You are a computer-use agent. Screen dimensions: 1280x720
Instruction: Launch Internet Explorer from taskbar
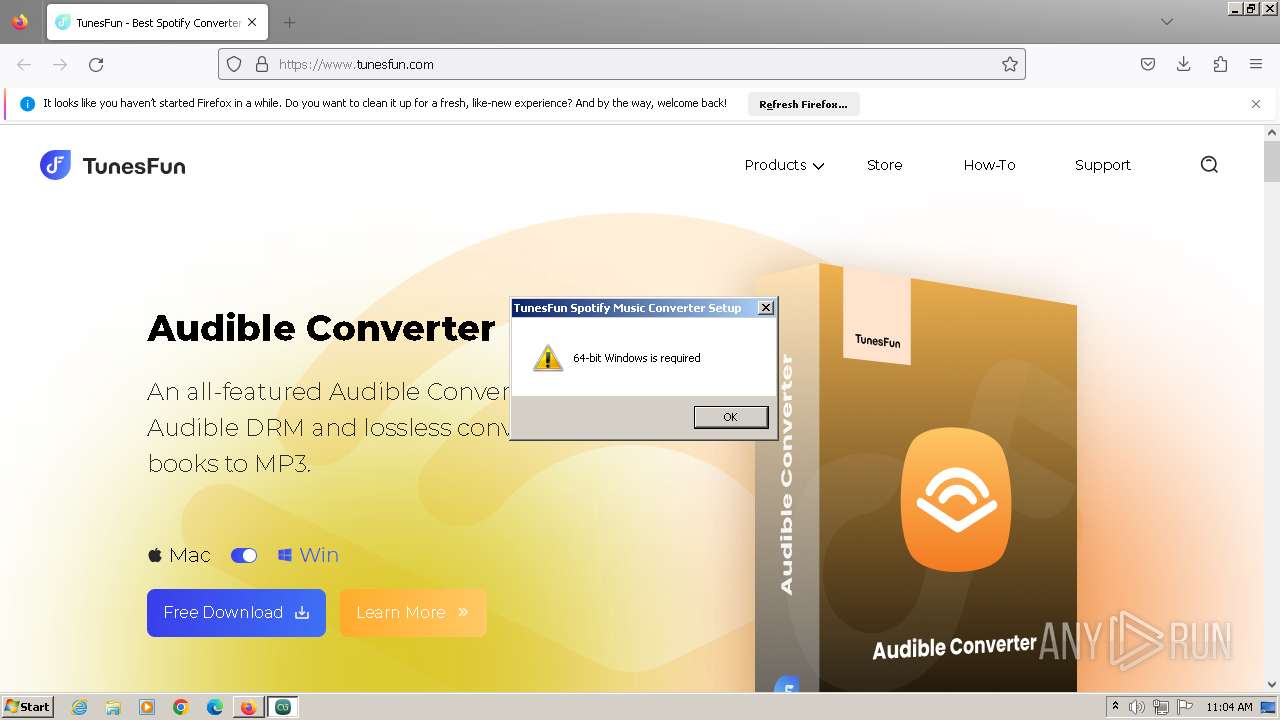pos(80,707)
